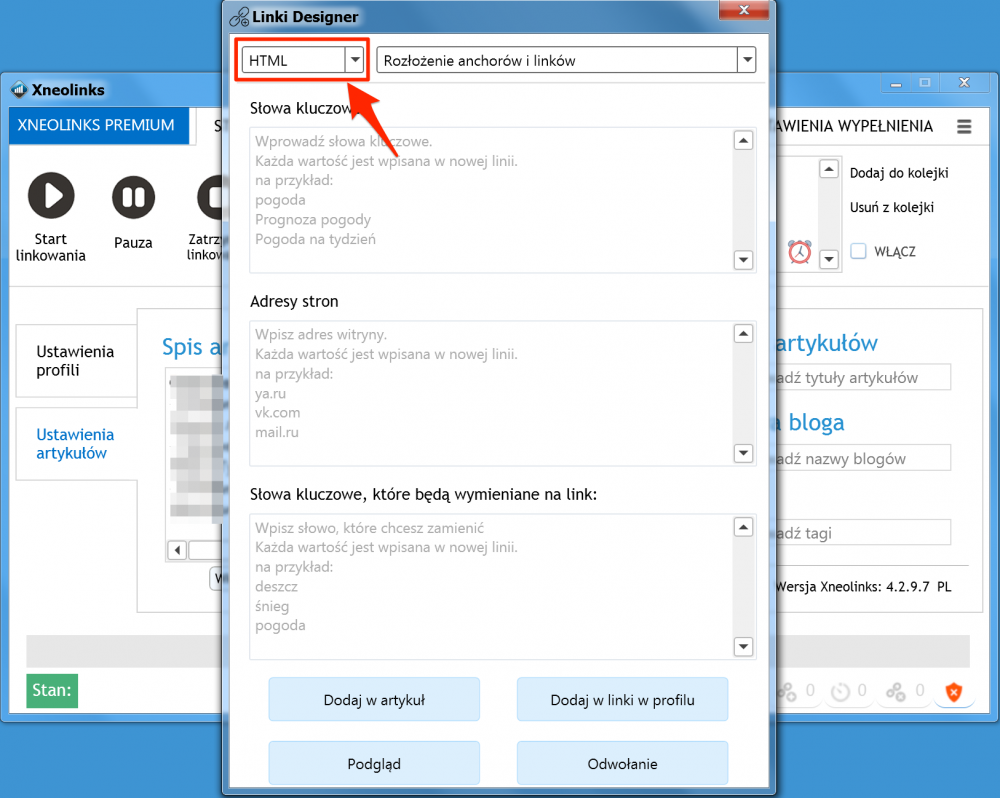The height and width of the screenshot is (798, 1000).
Task: Click the queue list scroll up arrow
Action: [x=828, y=169]
